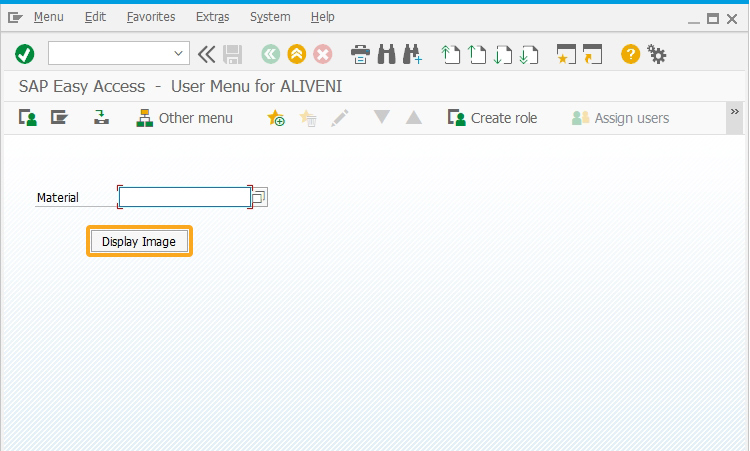Click the SAP Menu icon
The image size is (750, 451).
pos(59,118)
